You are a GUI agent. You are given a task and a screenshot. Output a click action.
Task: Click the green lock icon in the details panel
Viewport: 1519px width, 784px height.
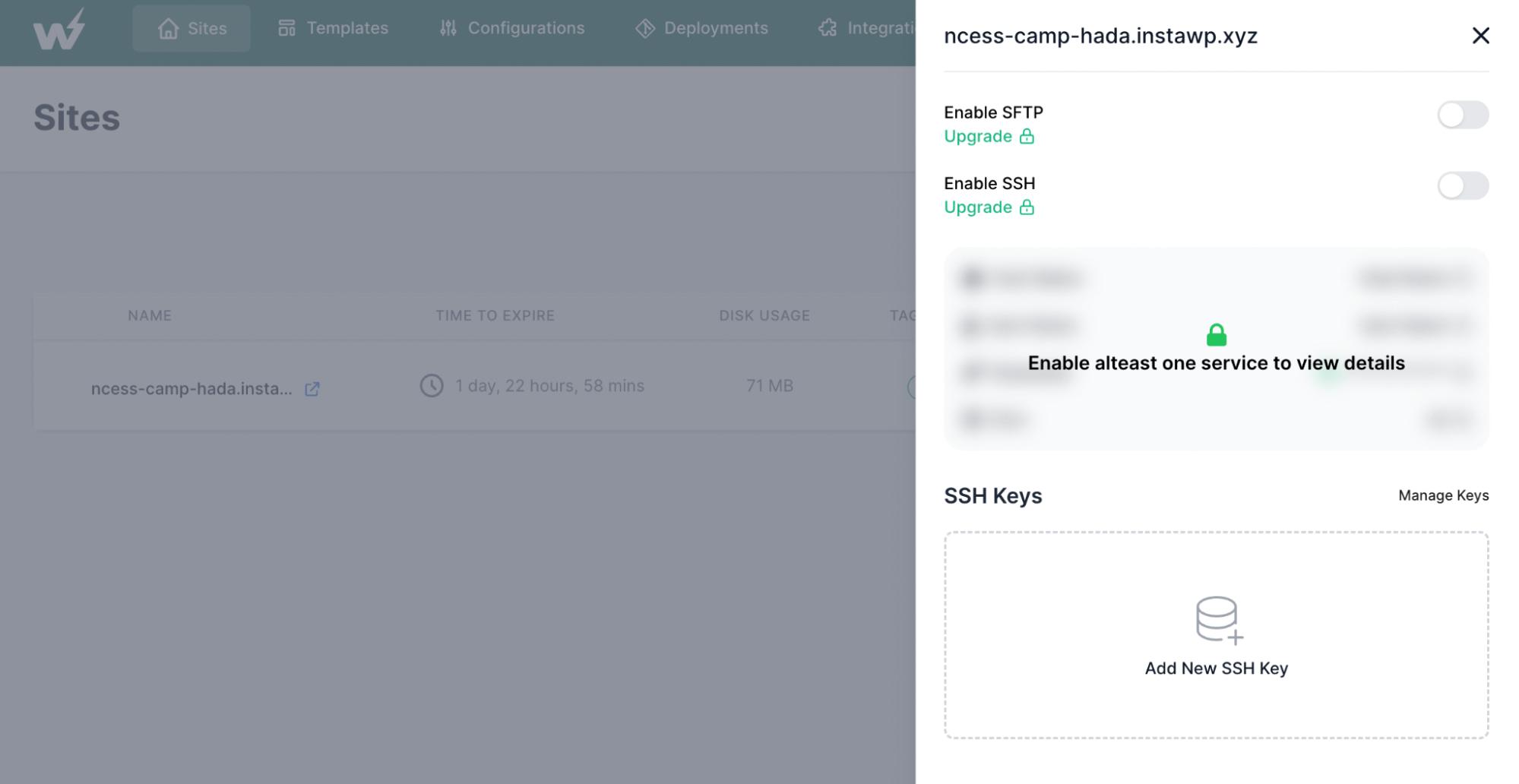1217,335
